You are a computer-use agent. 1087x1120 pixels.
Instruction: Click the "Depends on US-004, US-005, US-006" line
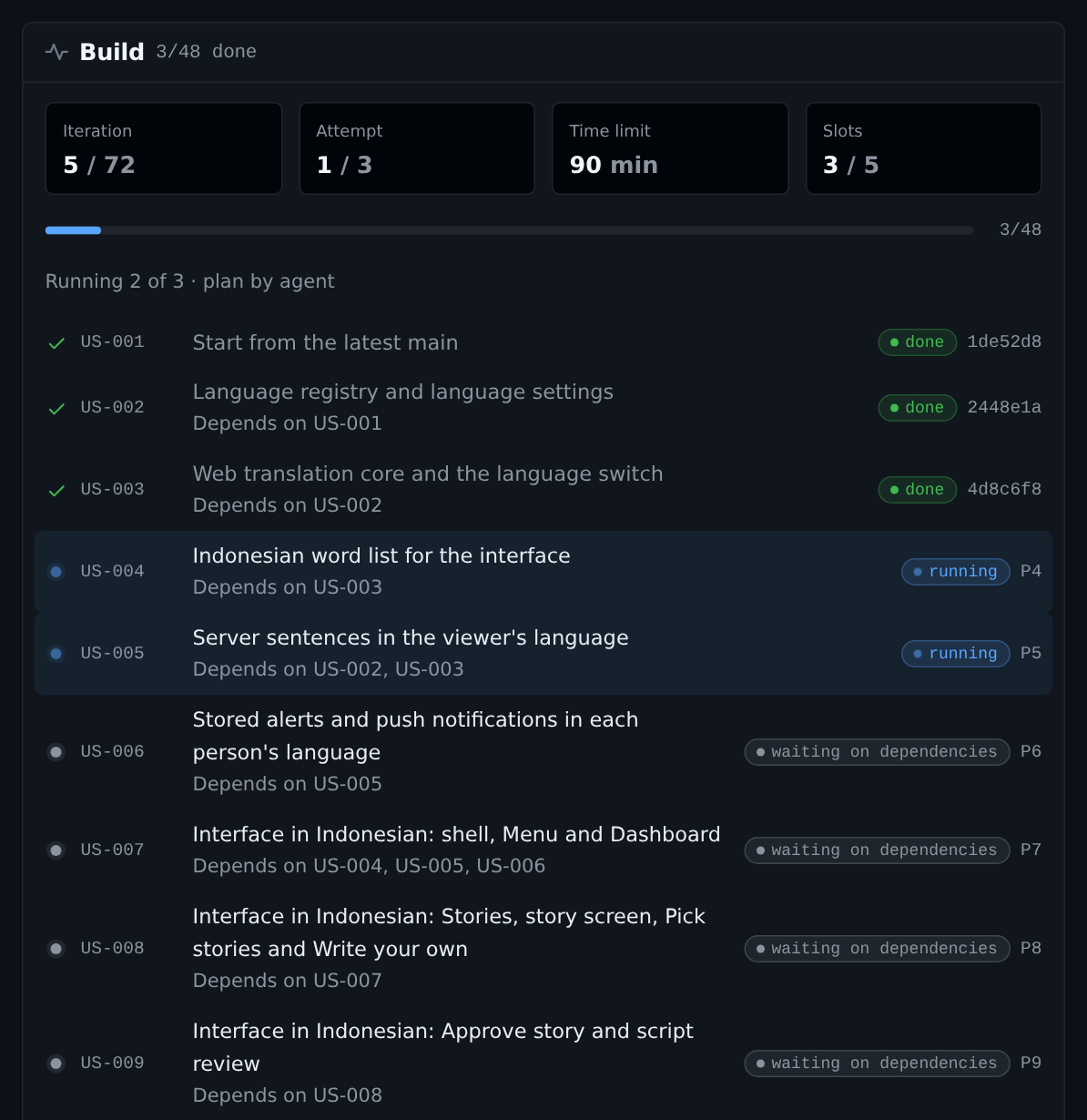tap(369, 866)
